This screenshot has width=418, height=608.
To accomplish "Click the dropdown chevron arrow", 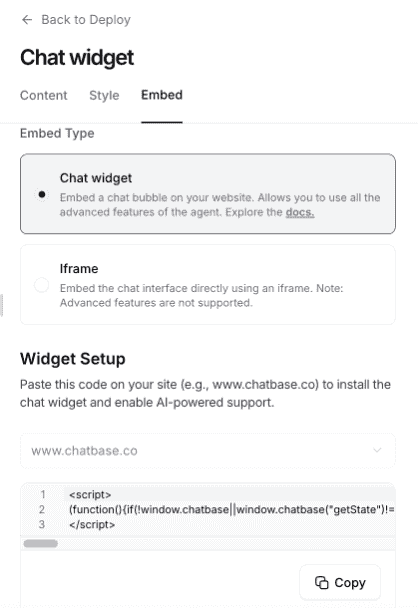I will click(377, 450).
